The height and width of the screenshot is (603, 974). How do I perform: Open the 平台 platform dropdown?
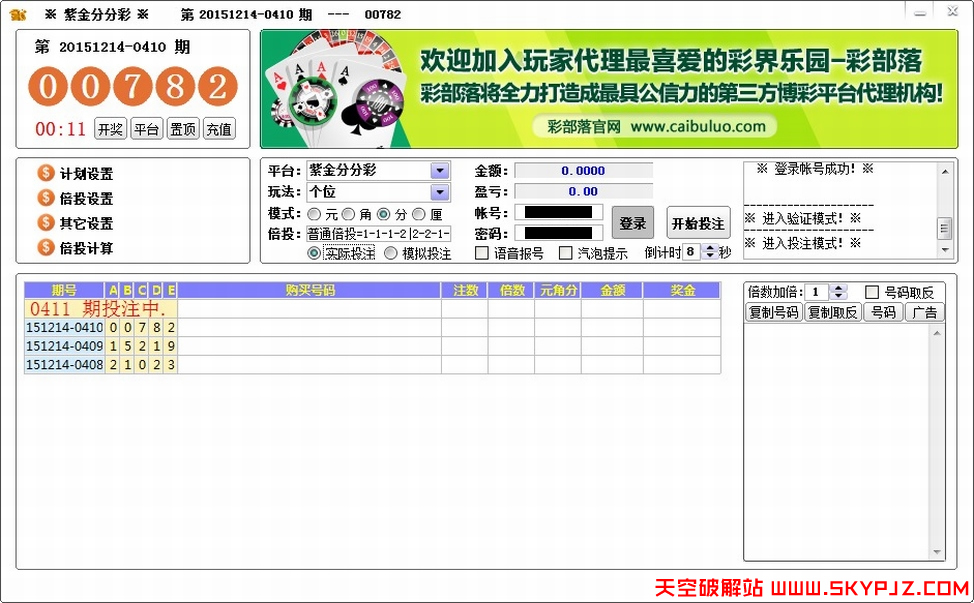(442, 170)
